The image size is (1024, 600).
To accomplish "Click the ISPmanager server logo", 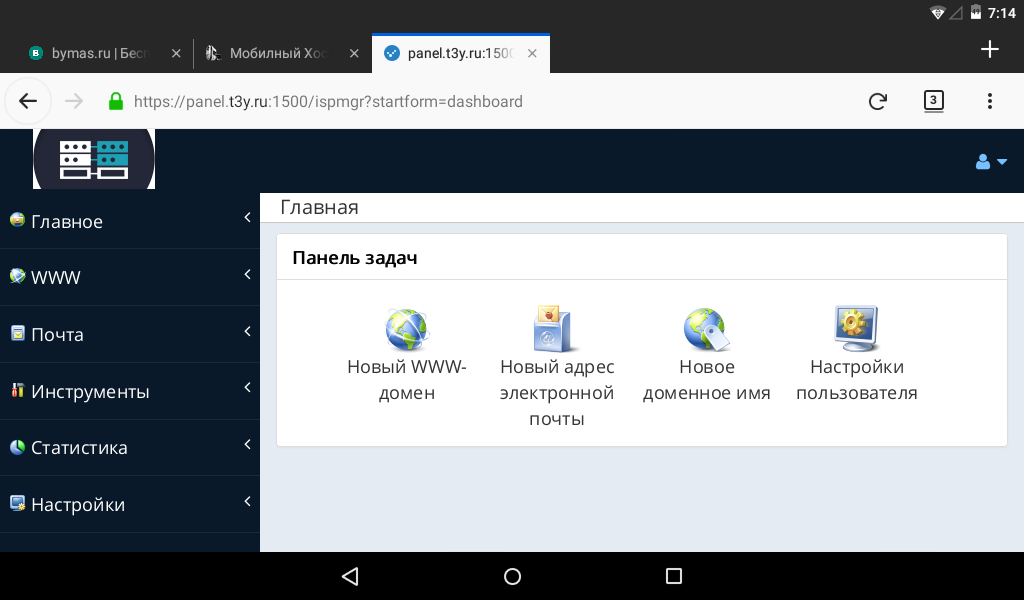I will click(x=94, y=158).
